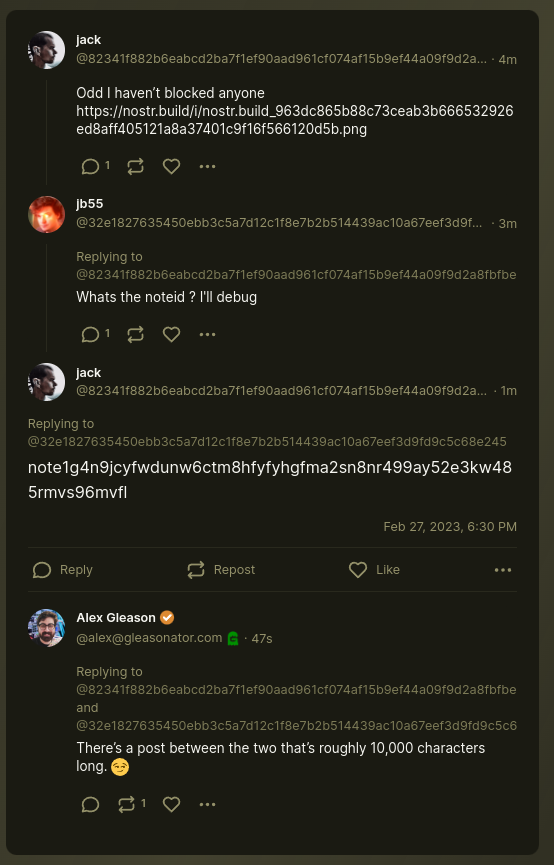The height and width of the screenshot is (865, 554).
Task: Click Like button under the focused post
Action: [374, 570]
